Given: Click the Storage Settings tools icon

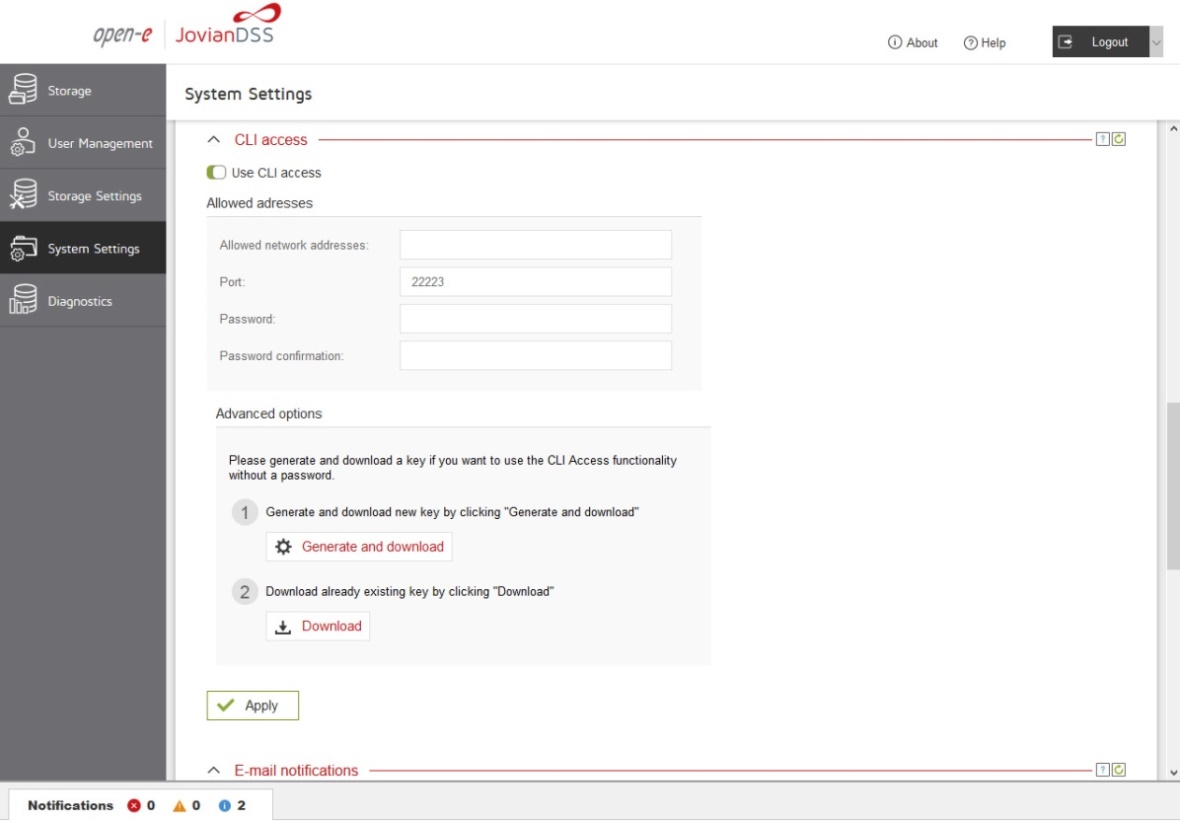Looking at the screenshot, I should click(23, 194).
